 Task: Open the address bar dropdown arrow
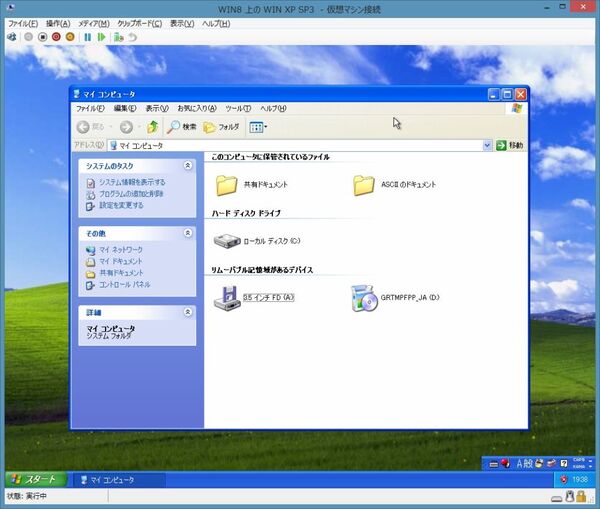(x=488, y=145)
